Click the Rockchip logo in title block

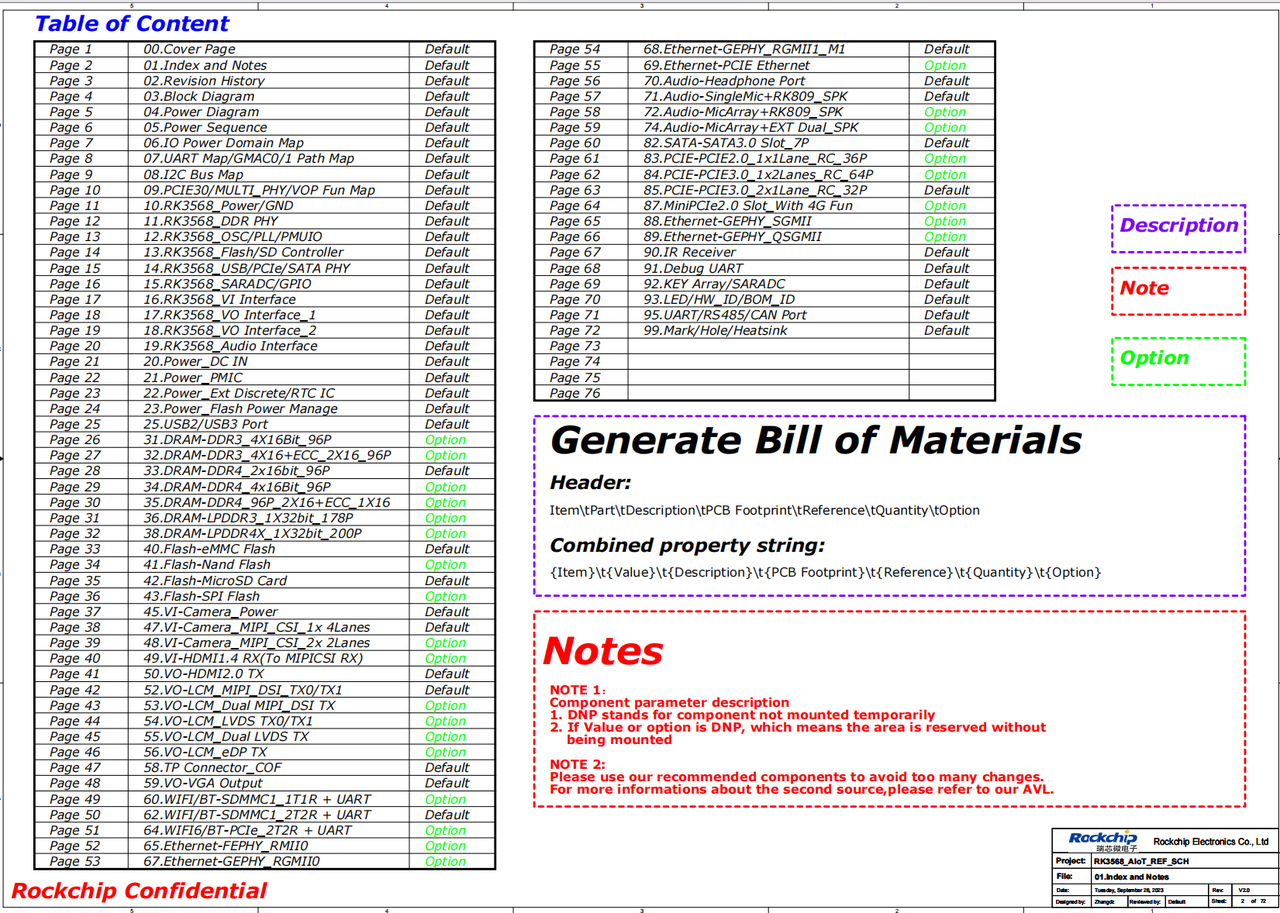tap(1102, 840)
